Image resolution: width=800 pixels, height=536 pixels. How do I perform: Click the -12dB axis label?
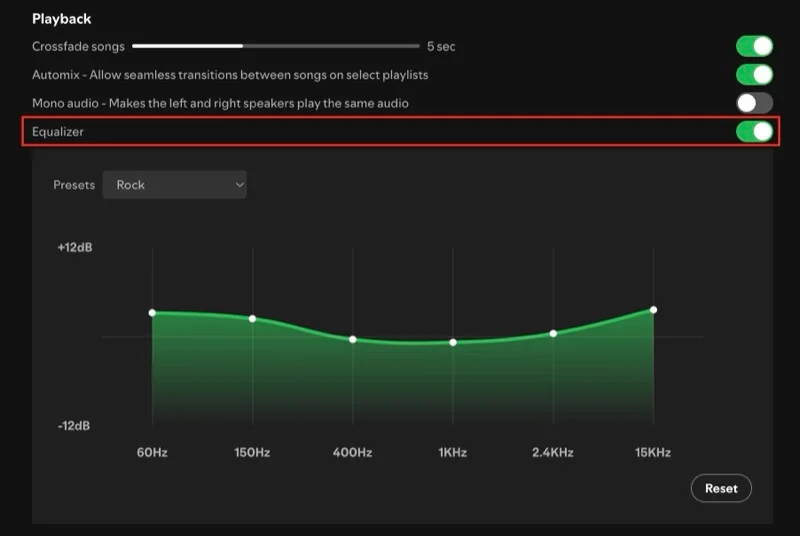point(74,426)
